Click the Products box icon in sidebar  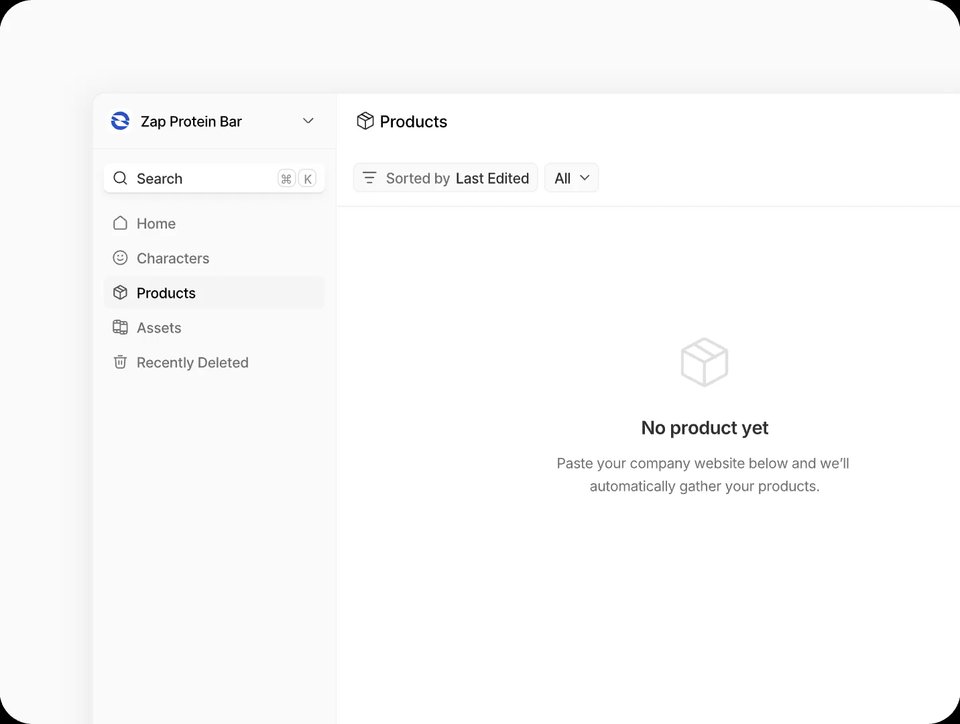click(x=120, y=293)
